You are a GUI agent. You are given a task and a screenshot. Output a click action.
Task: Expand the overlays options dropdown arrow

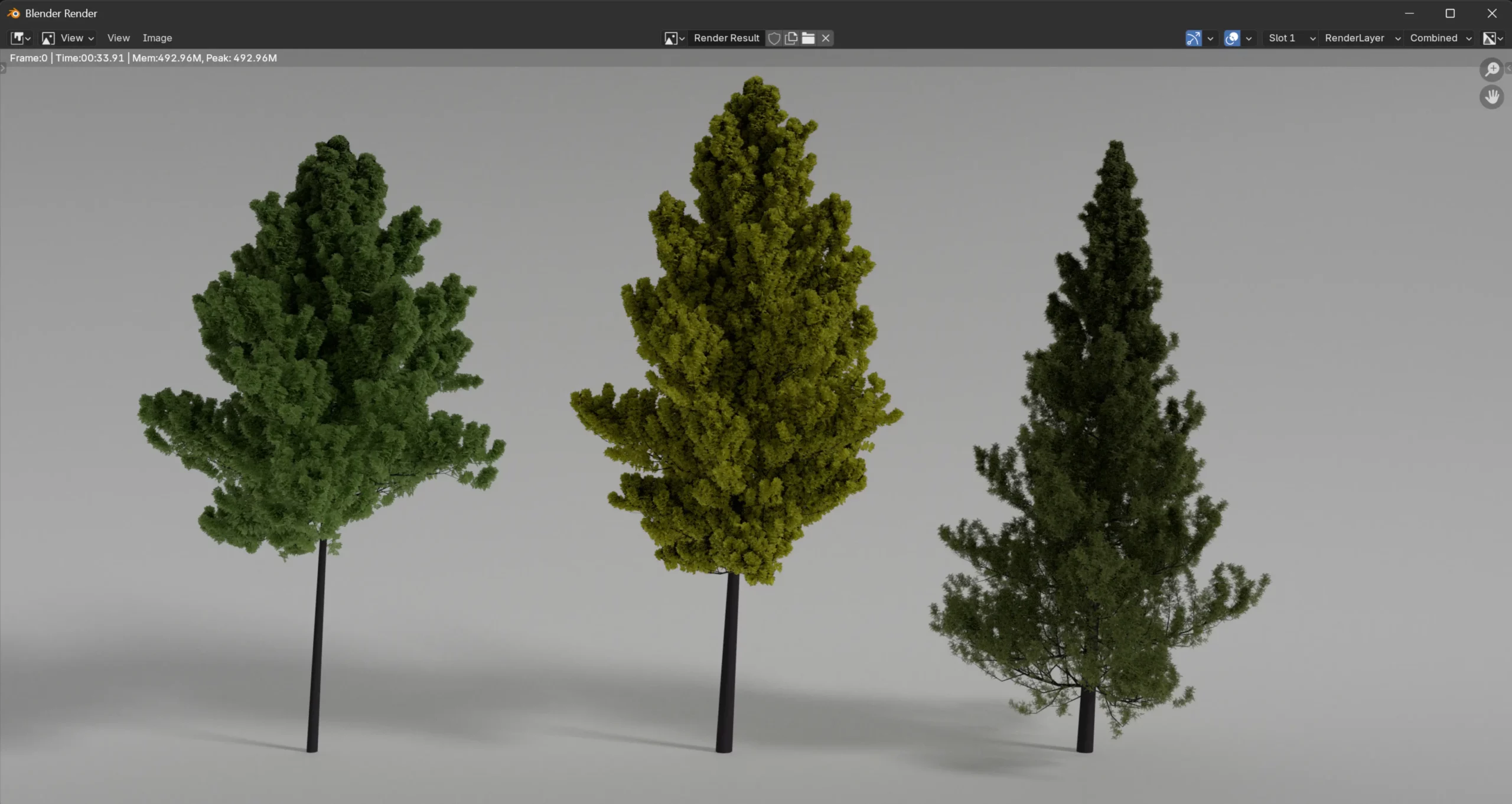1249,38
